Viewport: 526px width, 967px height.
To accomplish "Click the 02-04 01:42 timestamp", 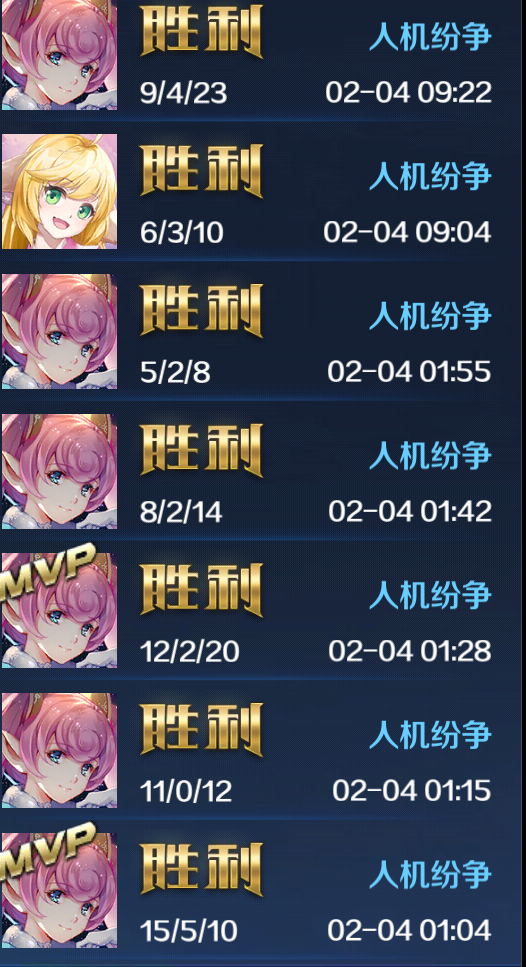I will [x=410, y=512].
